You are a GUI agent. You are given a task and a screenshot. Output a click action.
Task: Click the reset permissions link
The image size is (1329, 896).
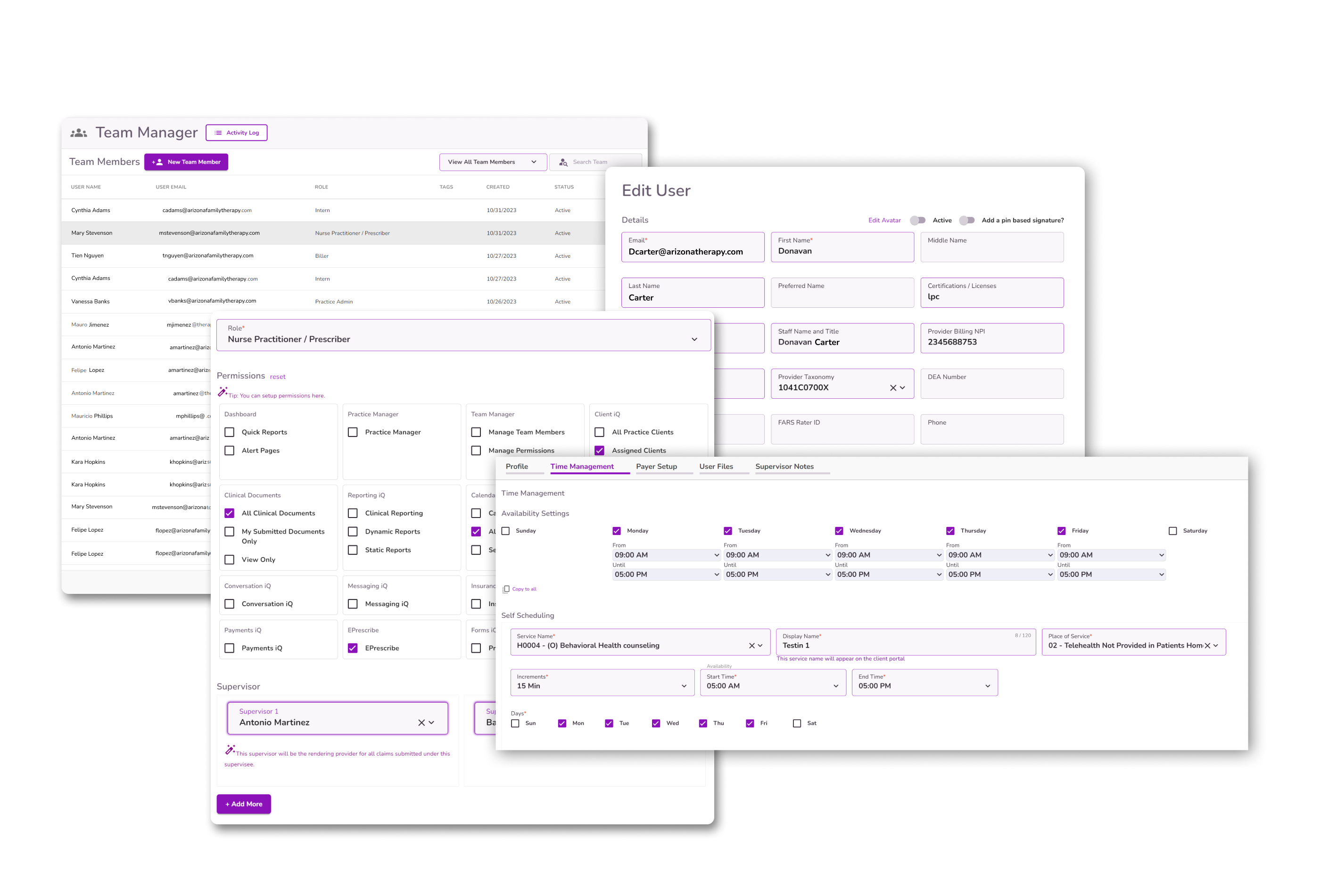(x=278, y=377)
